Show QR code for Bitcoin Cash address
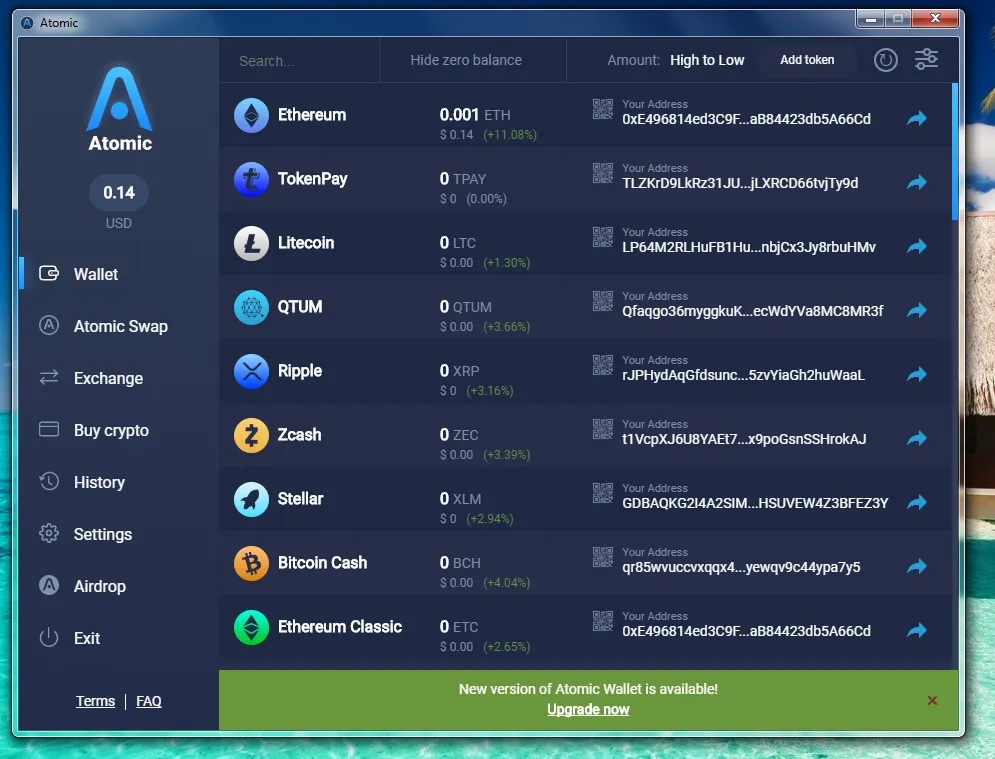This screenshot has width=995, height=759. (603, 557)
